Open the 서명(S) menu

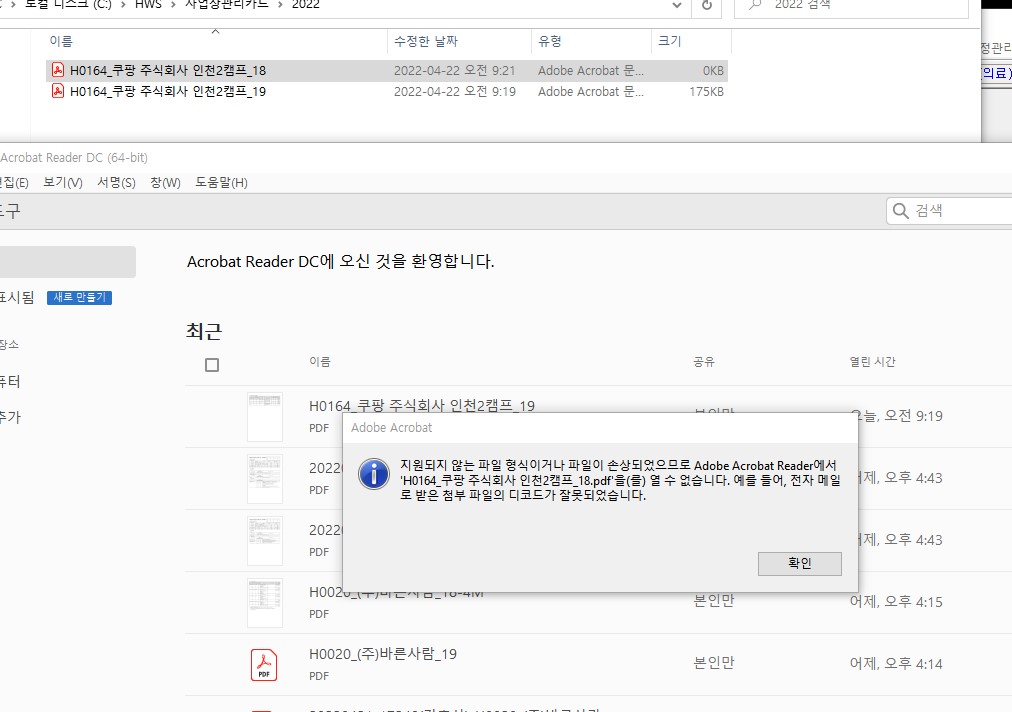tap(116, 183)
